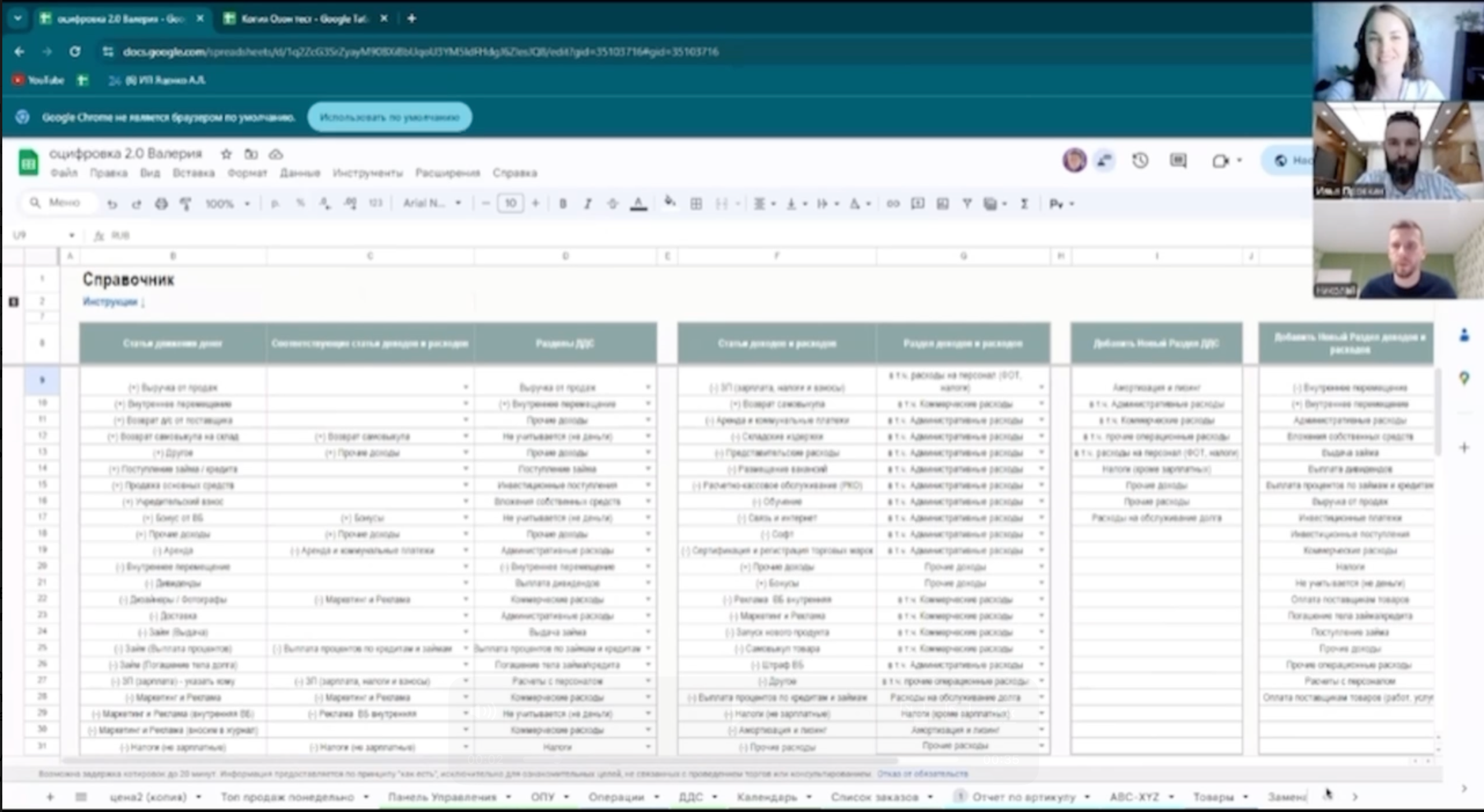The height and width of the screenshot is (812, 1484).
Task: Format selection as currency
Action: tap(275, 204)
